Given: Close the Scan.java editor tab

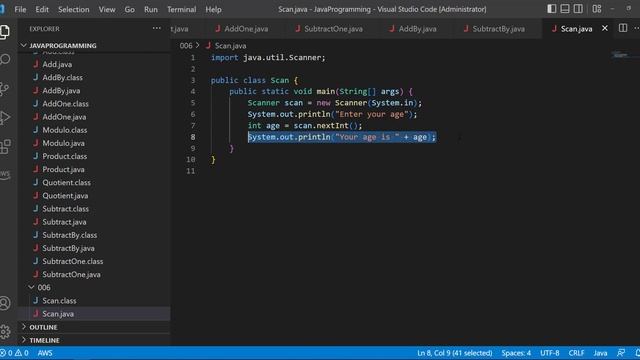Looking at the screenshot, I should click(604, 28).
